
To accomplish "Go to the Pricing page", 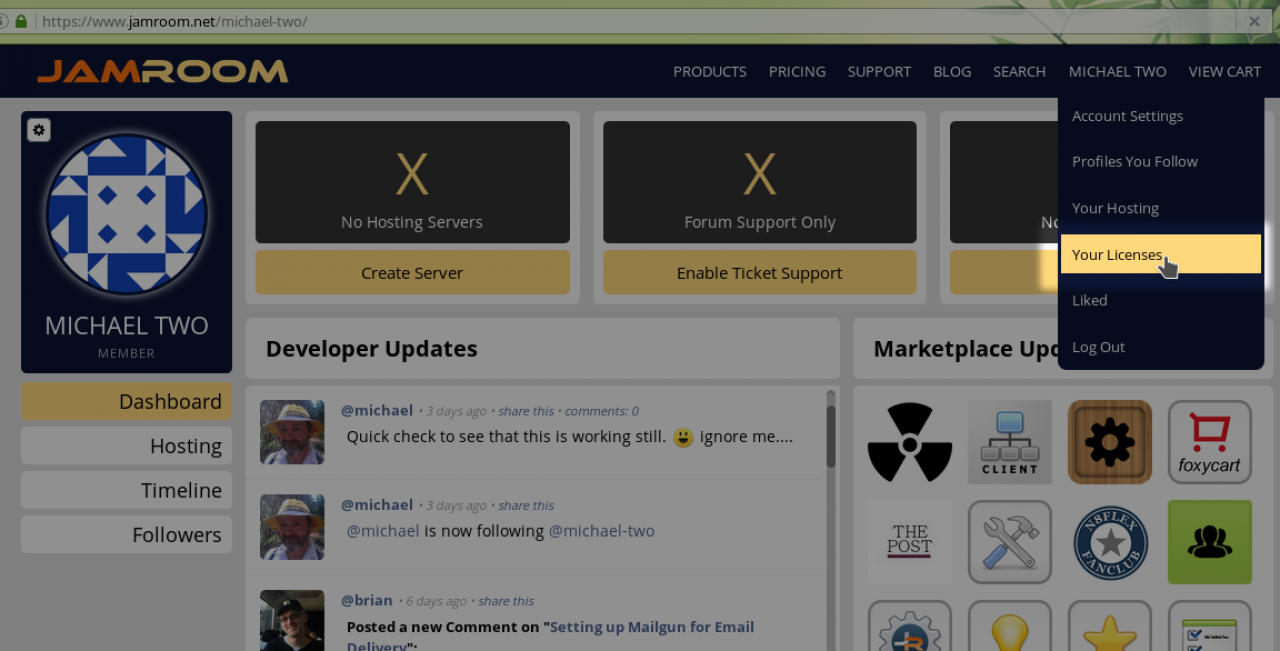I will point(797,71).
